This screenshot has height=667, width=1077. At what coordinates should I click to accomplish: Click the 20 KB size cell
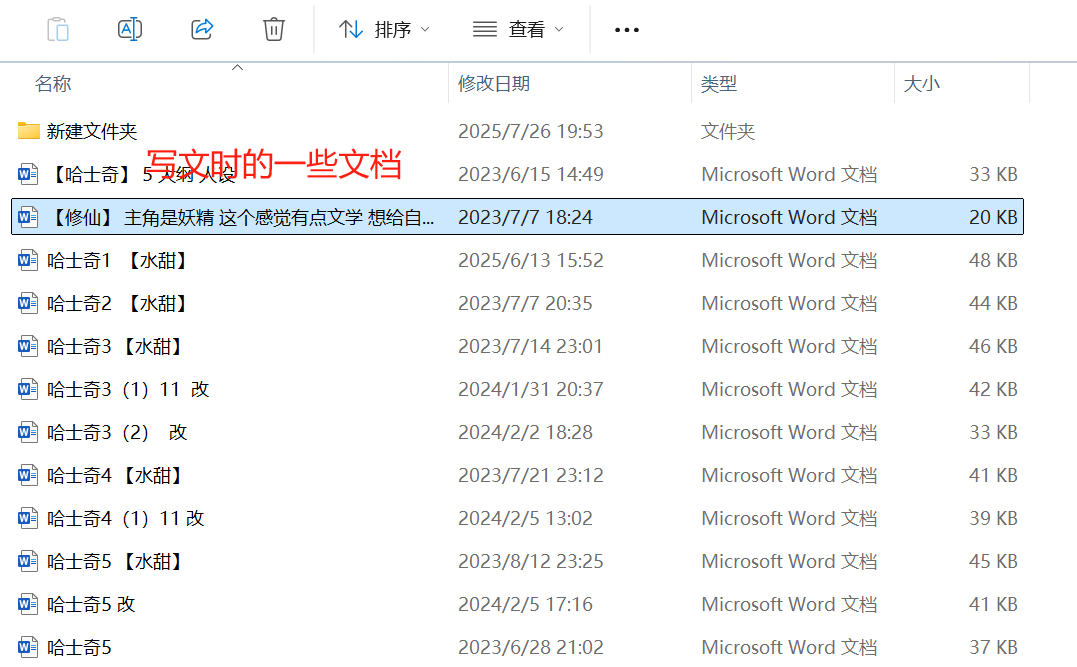point(993,217)
